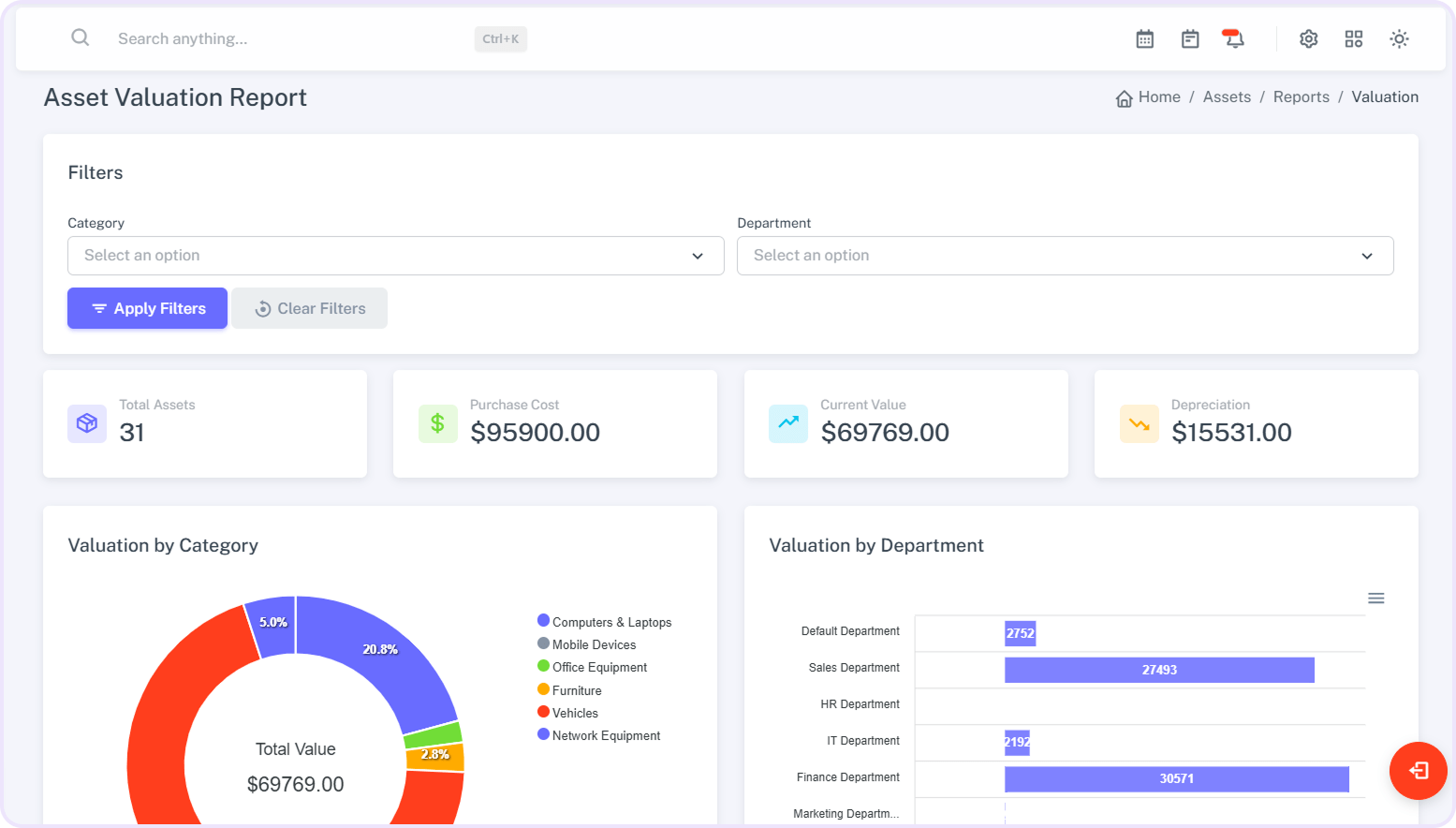Open the calendar icon in top bar

pos(1144,39)
